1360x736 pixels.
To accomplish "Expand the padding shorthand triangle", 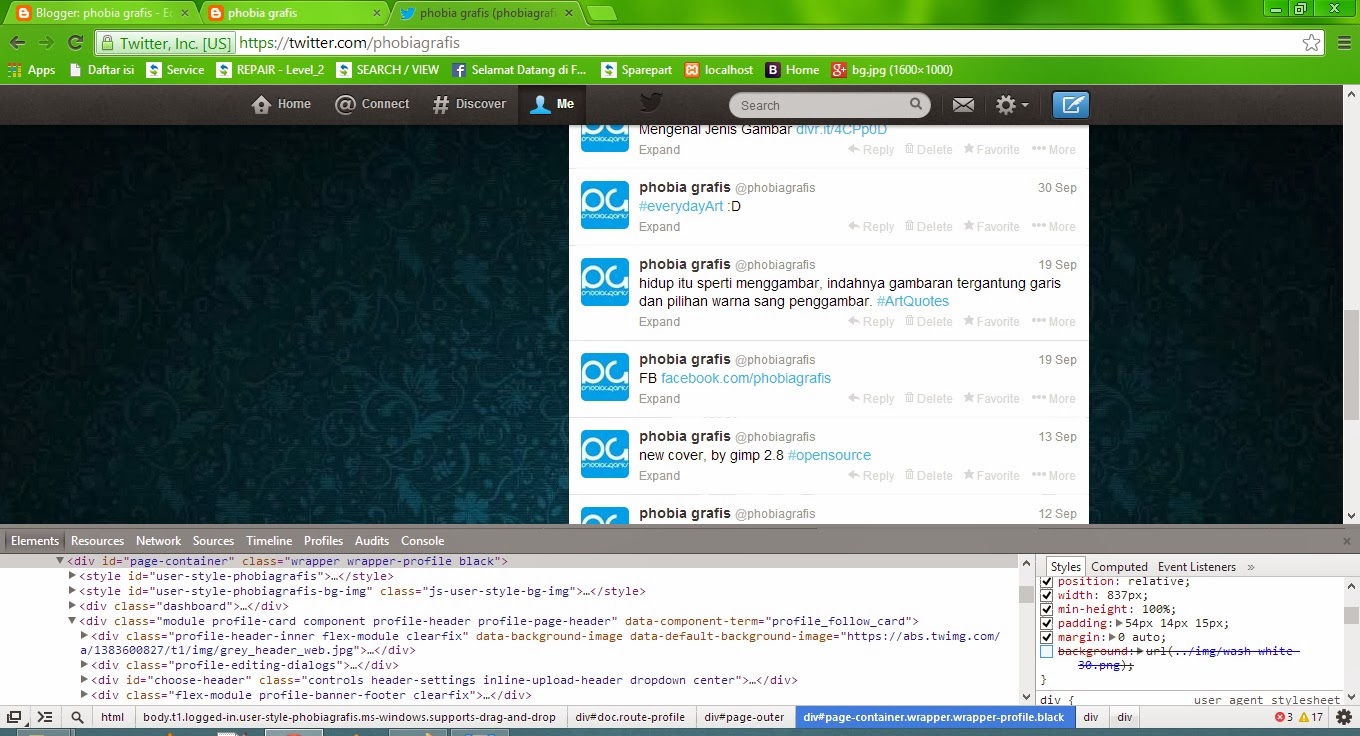I will coord(1119,623).
